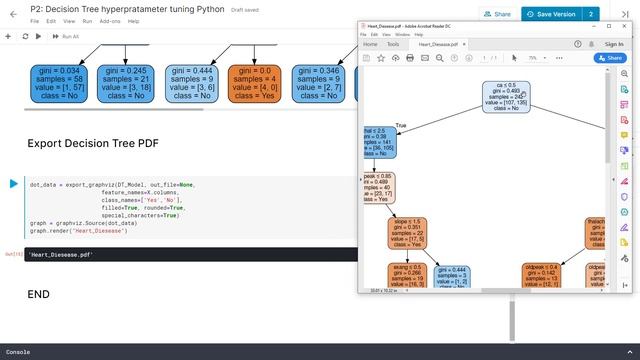640x360 pixels.
Task: Open the green Scan tool in right pane
Action: pos(624,166)
